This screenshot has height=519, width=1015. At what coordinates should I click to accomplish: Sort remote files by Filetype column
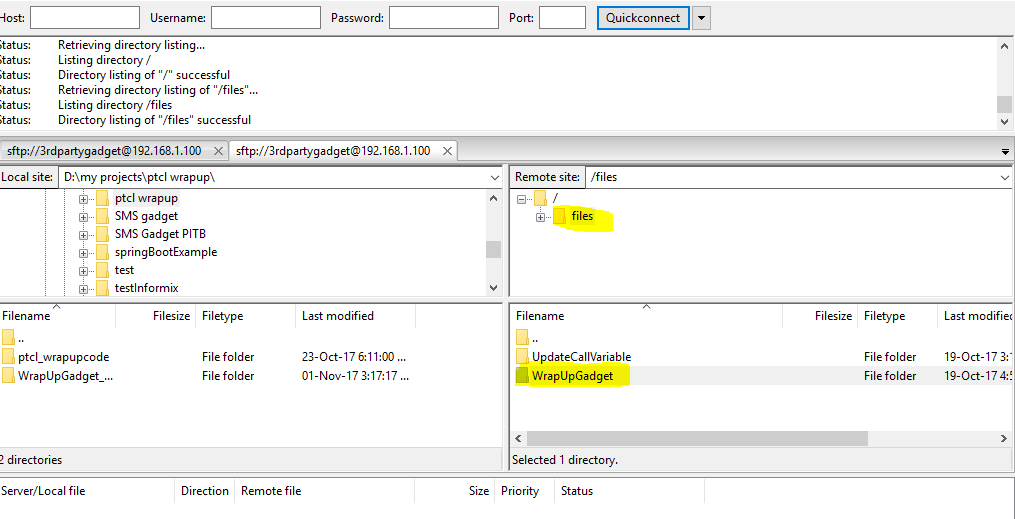pyautogui.click(x=884, y=316)
